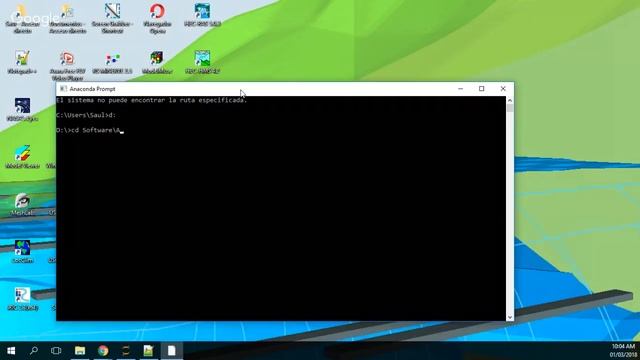The height and width of the screenshot is (360, 640).
Task: Click the "Anaconda Prompt" title text
Action: tap(92, 89)
